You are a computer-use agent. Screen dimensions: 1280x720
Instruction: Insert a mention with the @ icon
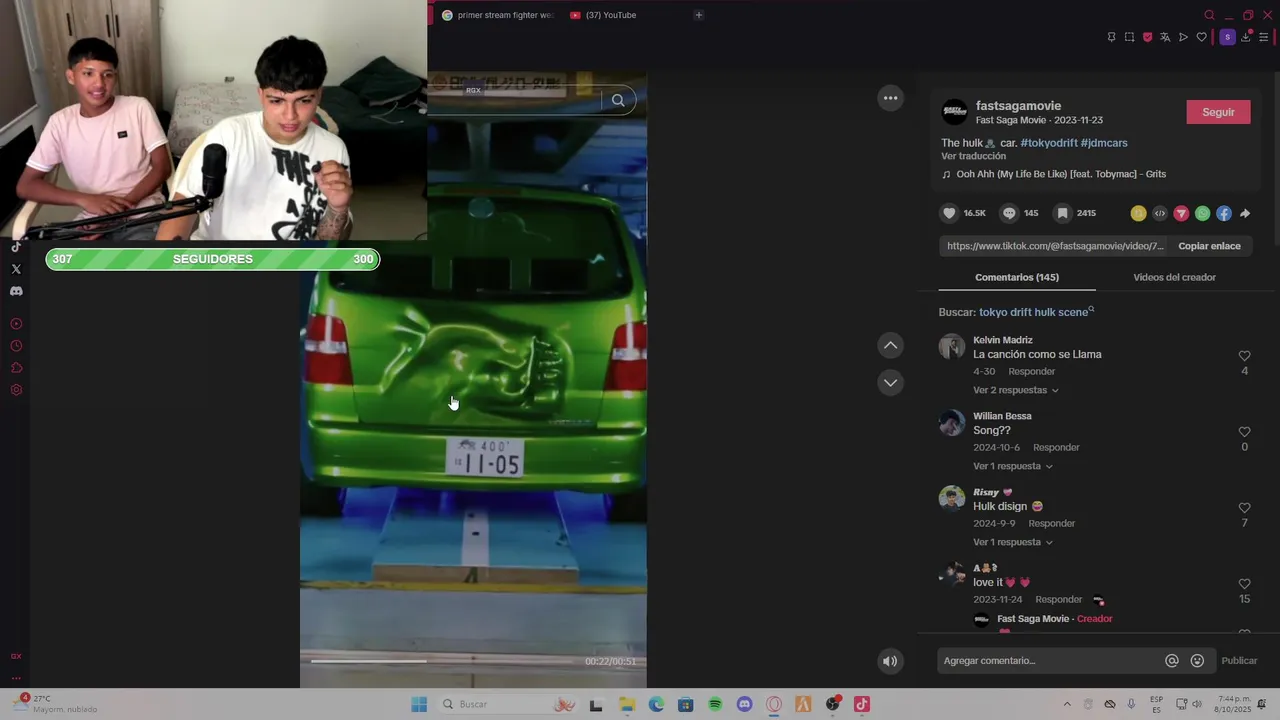[x=1172, y=661]
